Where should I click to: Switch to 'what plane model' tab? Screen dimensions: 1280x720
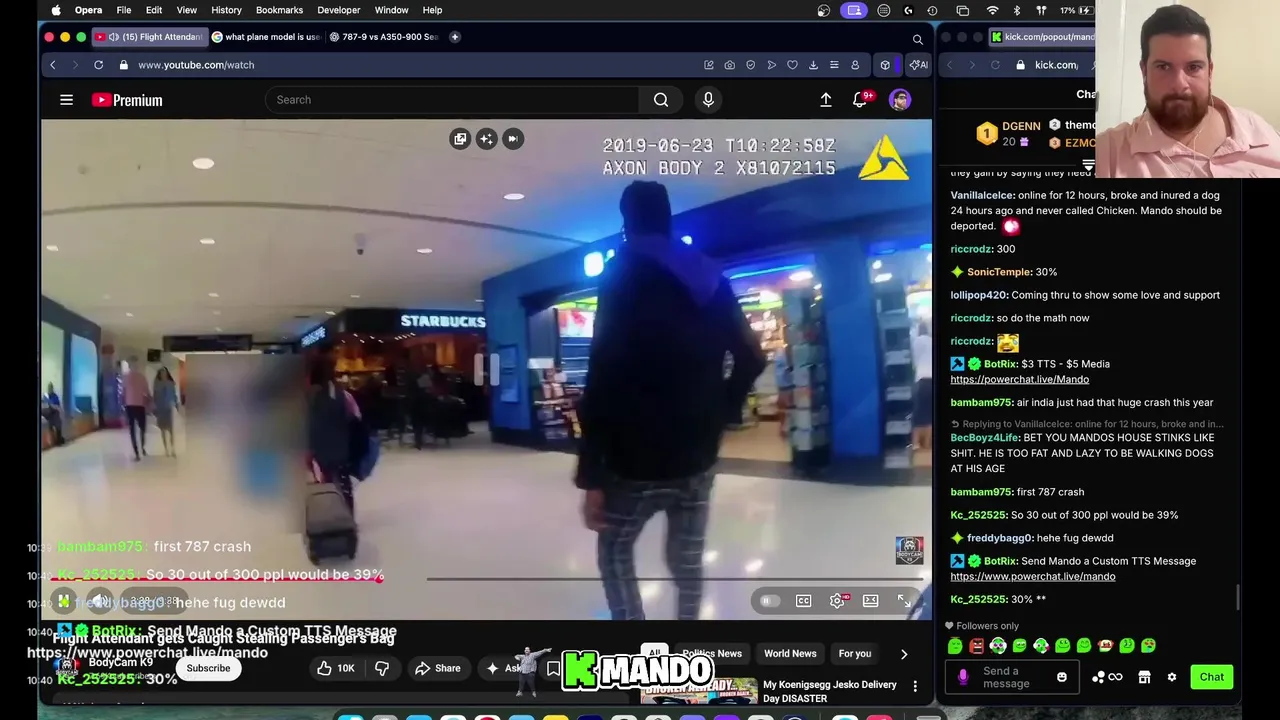pos(266,37)
